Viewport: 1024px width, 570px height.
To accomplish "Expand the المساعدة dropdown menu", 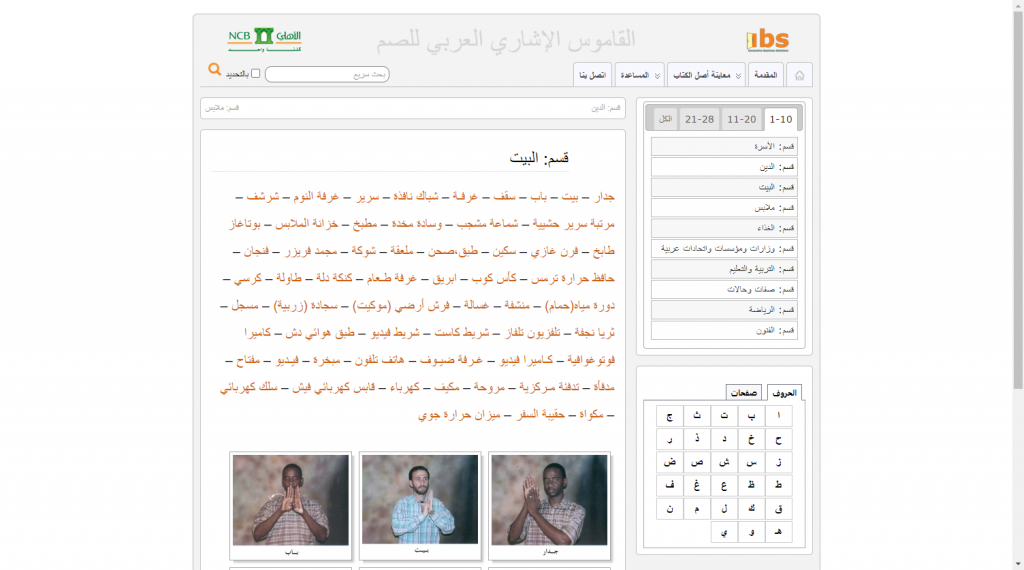I will click(640, 75).
